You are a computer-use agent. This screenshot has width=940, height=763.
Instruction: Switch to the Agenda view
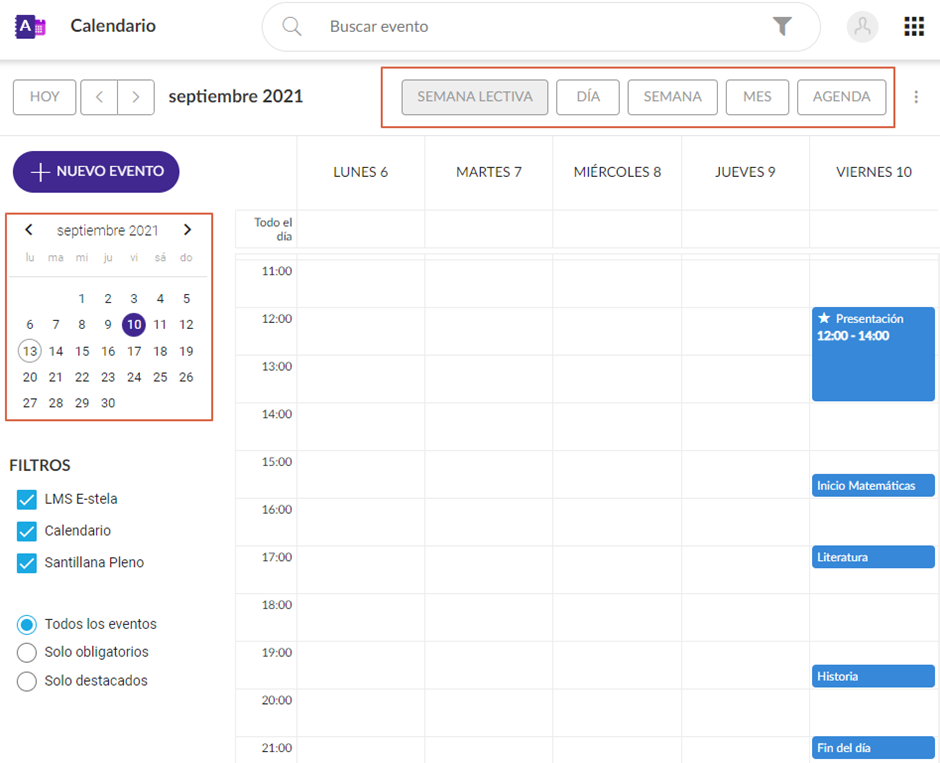point(841,97)
